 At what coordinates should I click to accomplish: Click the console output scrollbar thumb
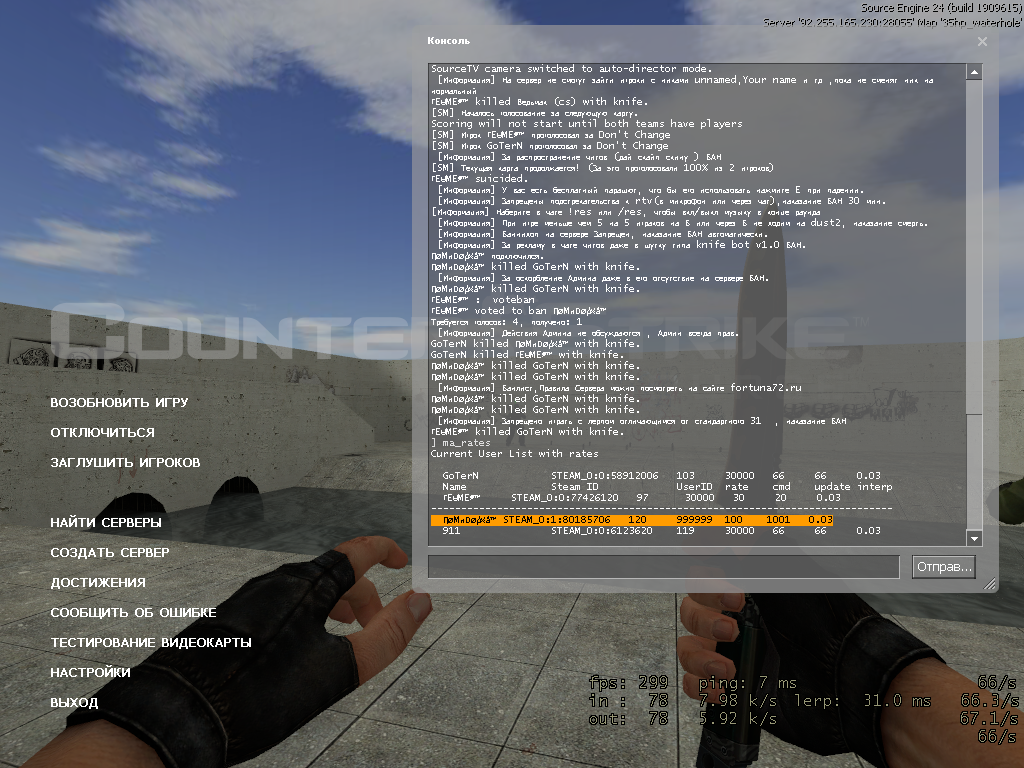pyautogui.click(x=974, y=472)
